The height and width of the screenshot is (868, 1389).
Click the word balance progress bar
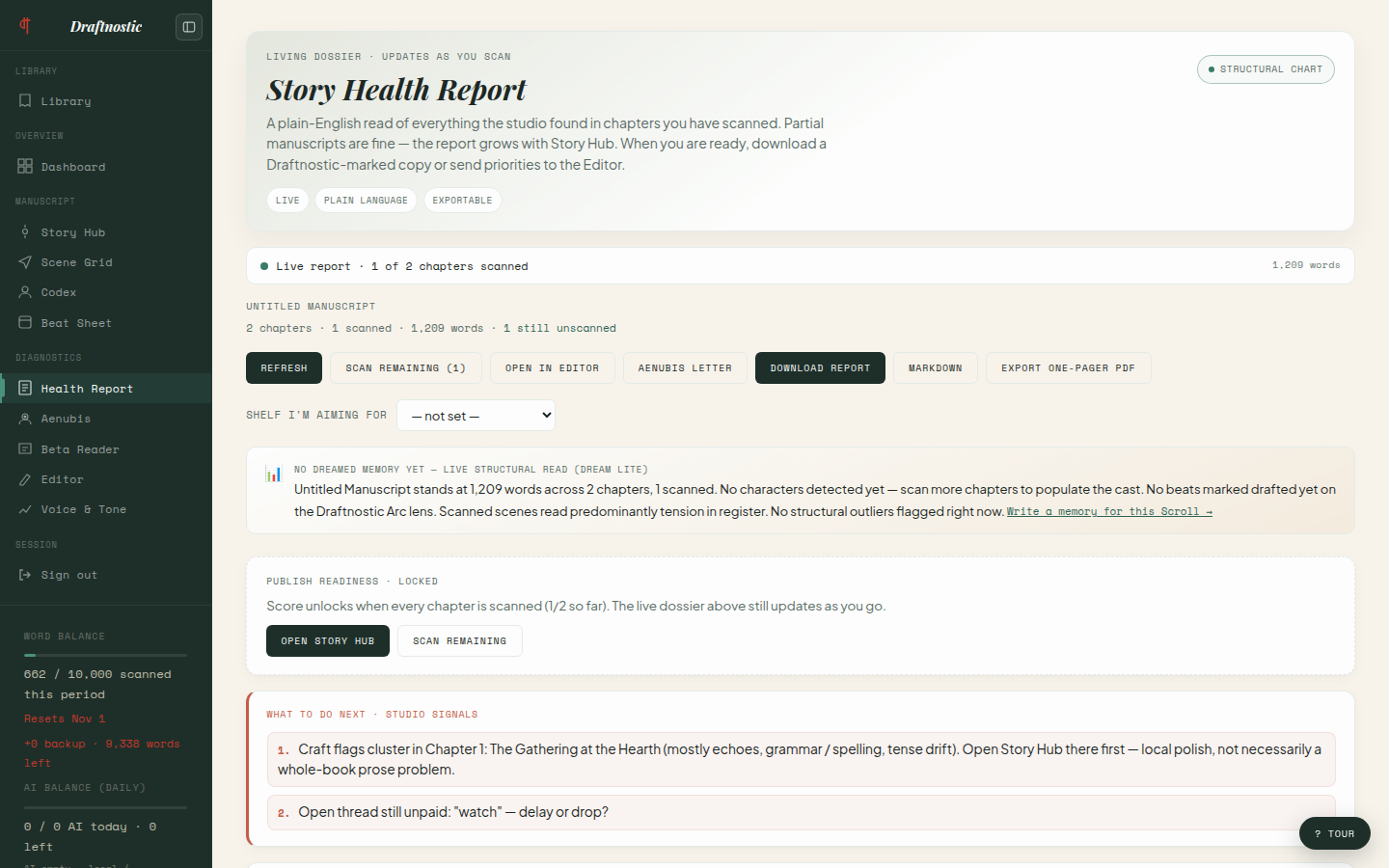(106, 655)
